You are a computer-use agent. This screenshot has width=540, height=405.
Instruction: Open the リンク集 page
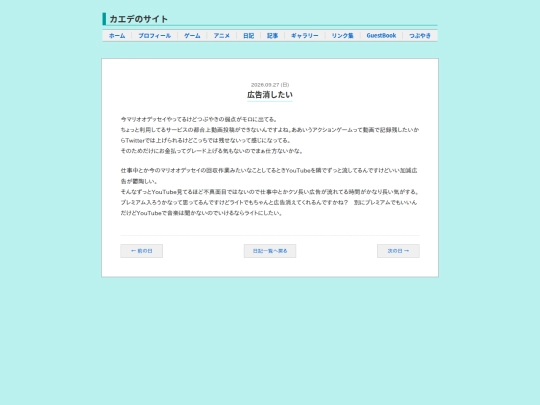(x=342, y=35)
